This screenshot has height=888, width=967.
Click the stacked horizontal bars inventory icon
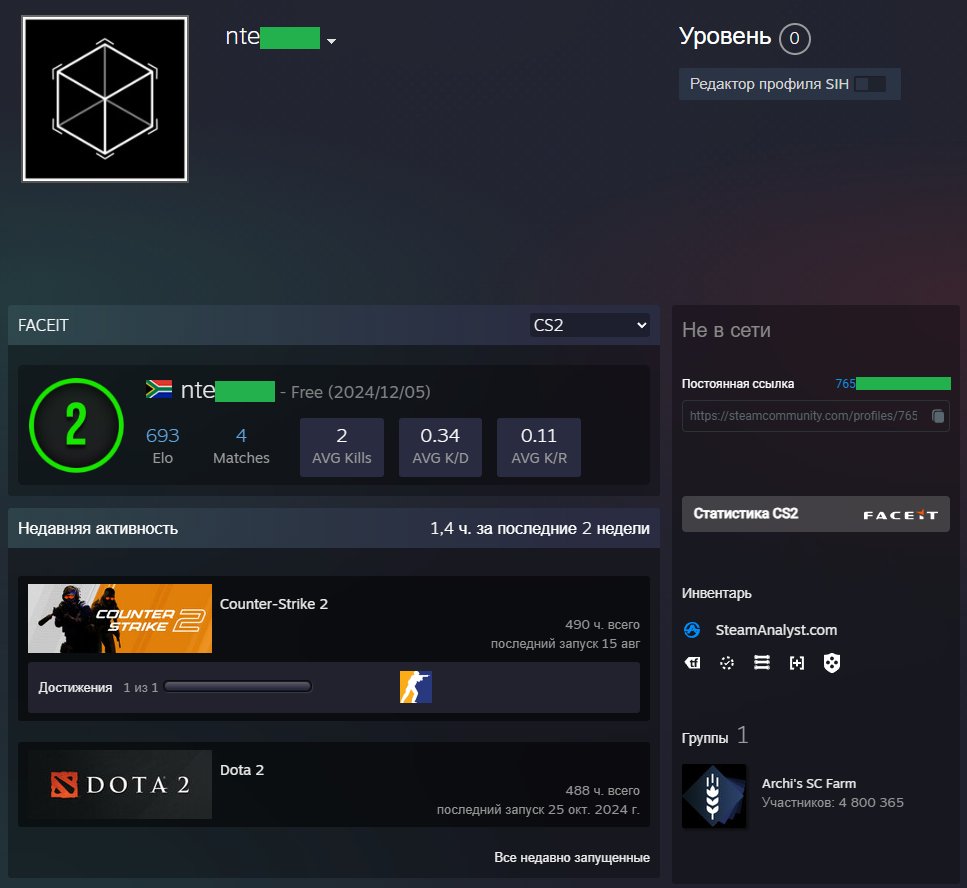(762, 663)
